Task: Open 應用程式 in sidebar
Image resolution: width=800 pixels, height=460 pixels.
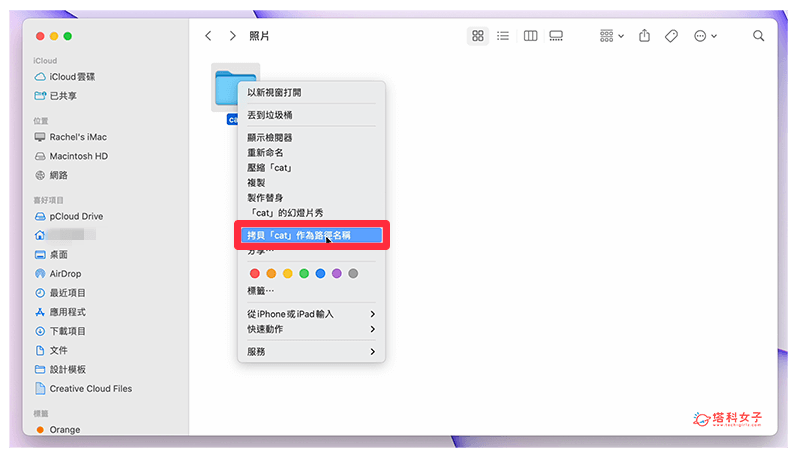Action: (60, 312)
